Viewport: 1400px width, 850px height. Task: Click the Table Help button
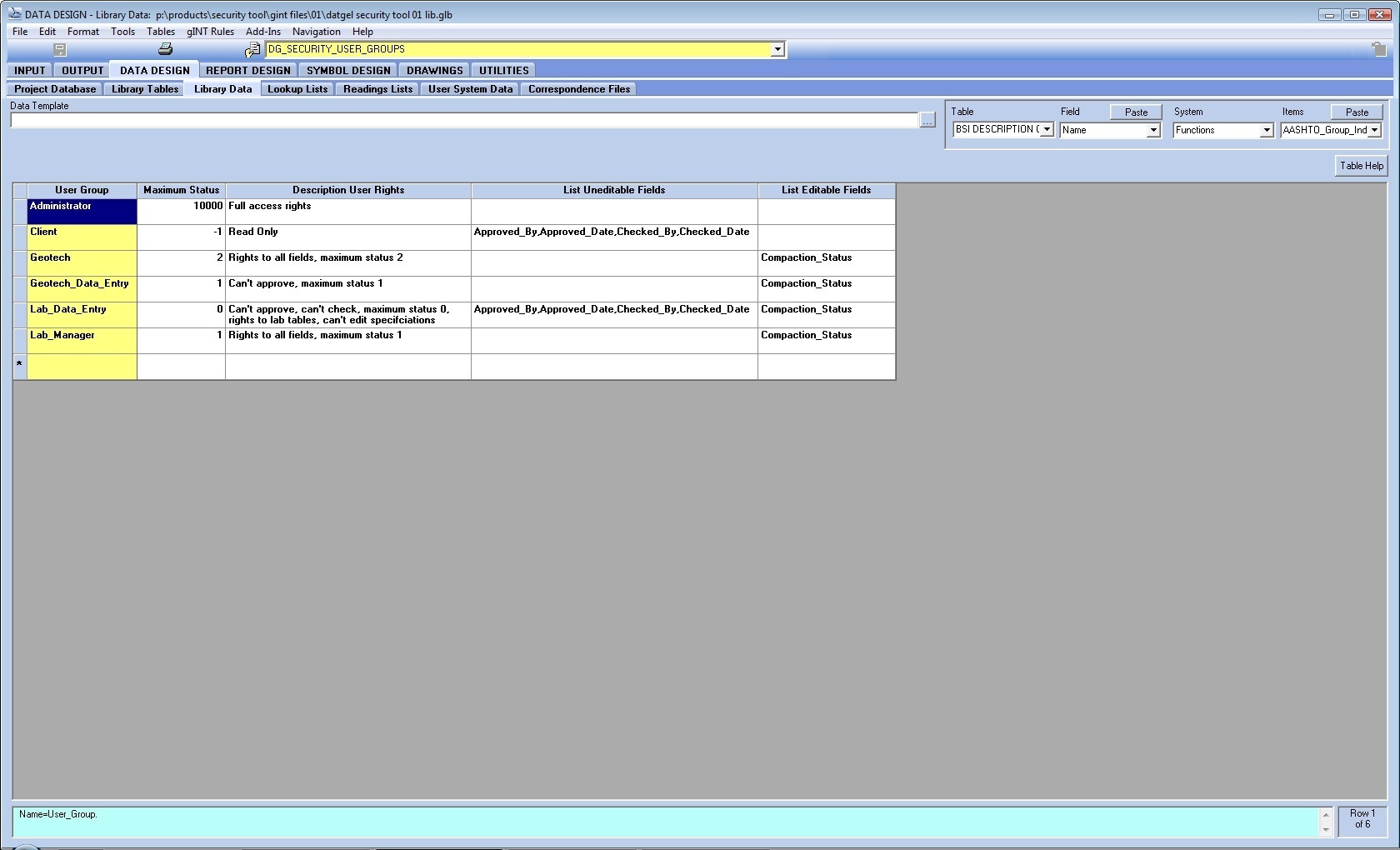(x=1362, y=166)
